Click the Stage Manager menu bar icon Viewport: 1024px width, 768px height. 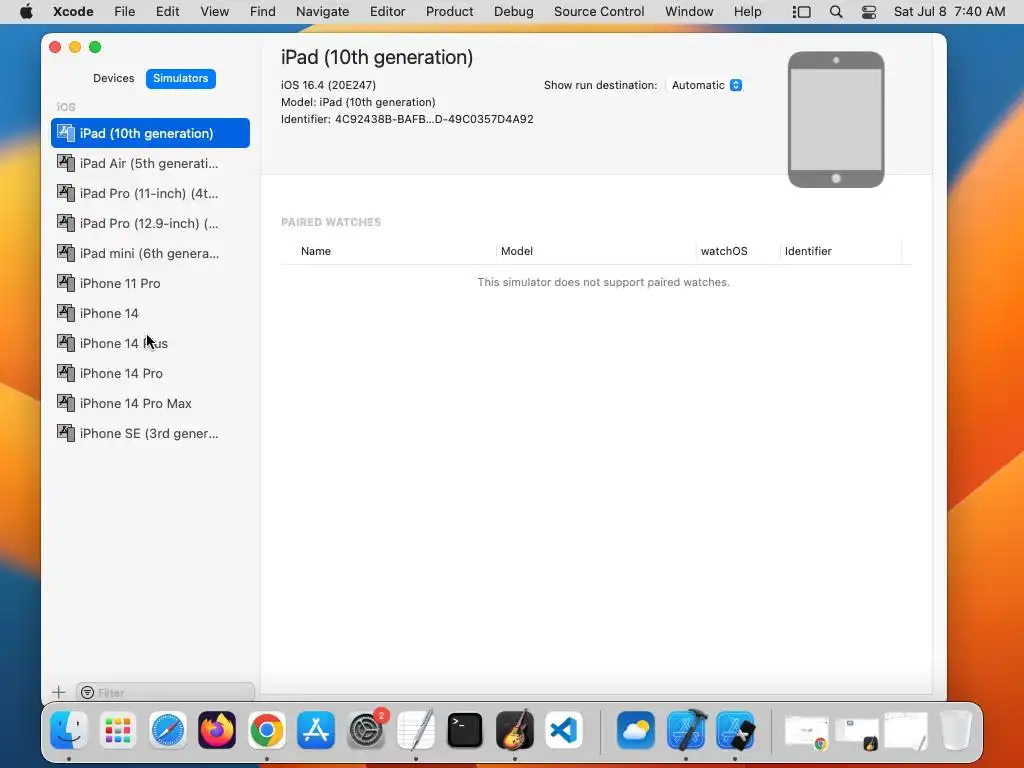tap(801, 12)
